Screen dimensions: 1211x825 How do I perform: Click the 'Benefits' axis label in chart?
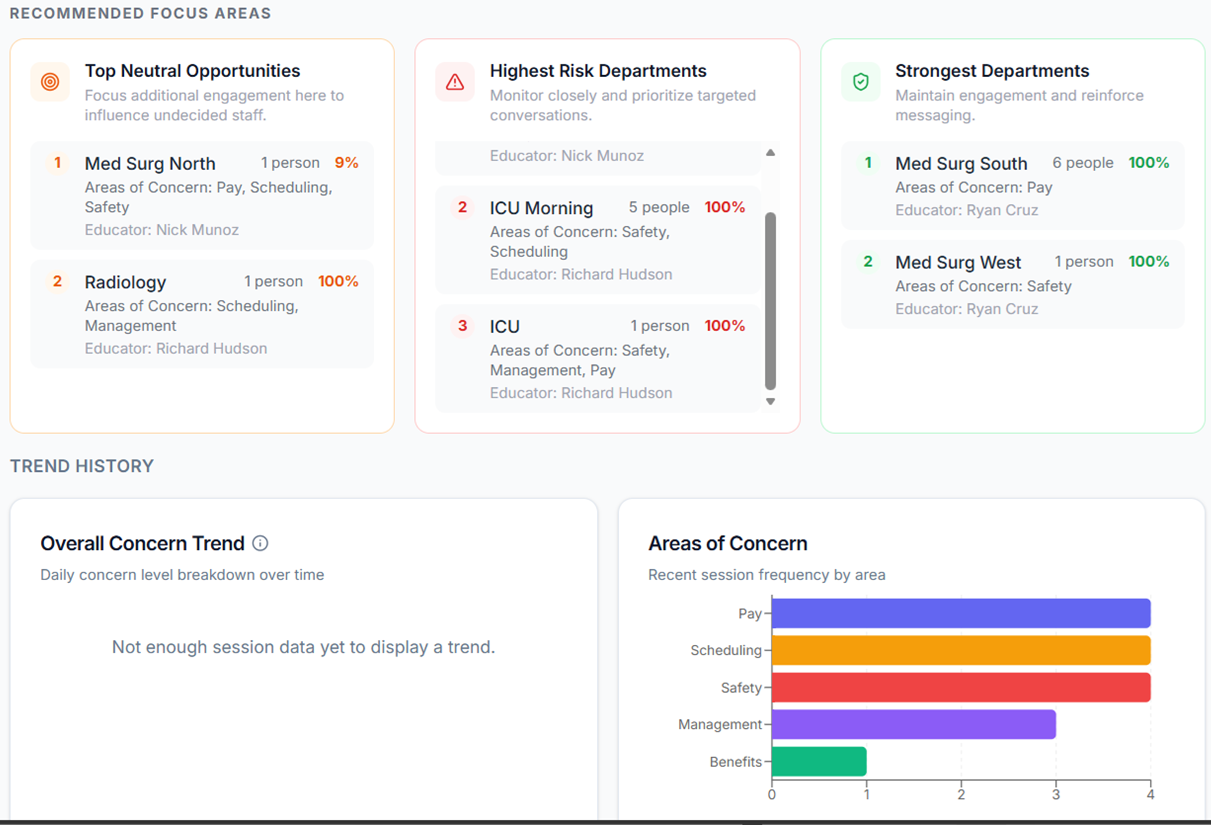[736, 761]
